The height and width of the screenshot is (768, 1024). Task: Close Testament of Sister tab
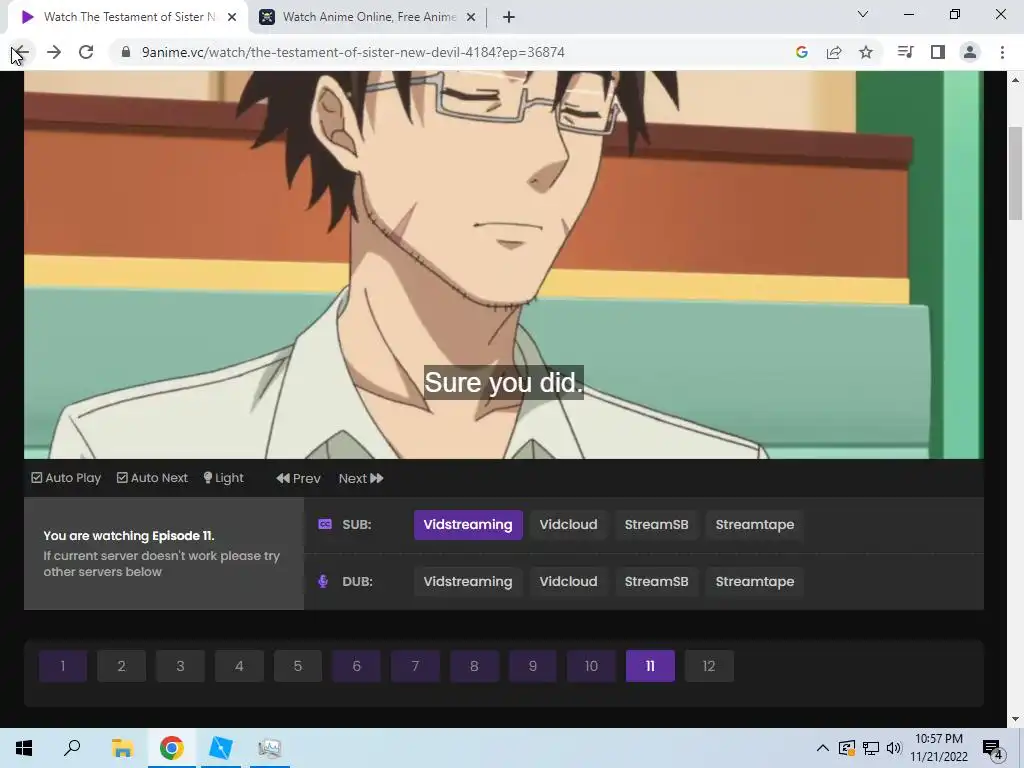pos(232,17)
